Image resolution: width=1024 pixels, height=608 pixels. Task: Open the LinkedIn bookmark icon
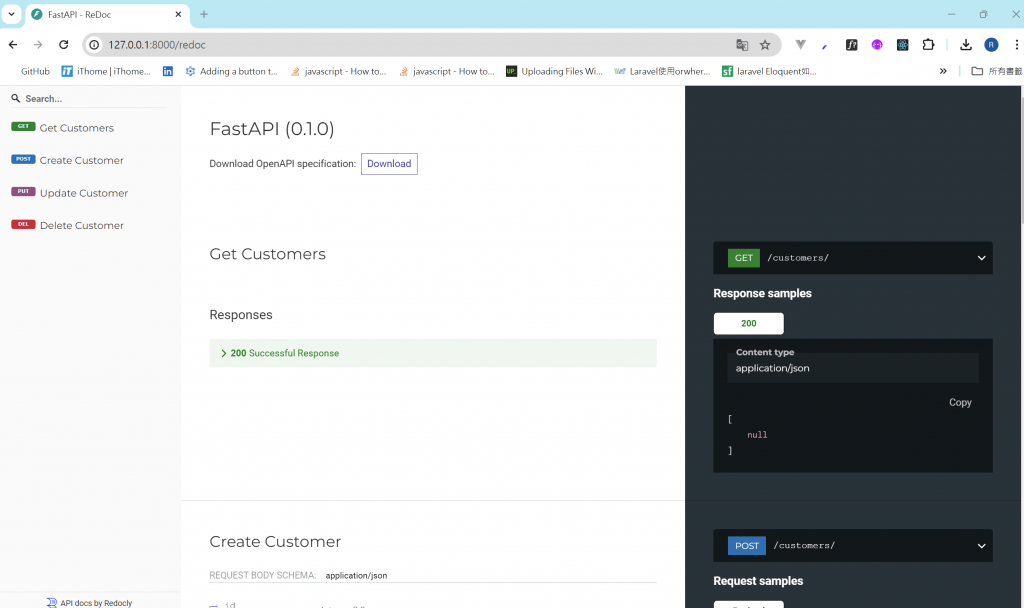coord(168,71)
